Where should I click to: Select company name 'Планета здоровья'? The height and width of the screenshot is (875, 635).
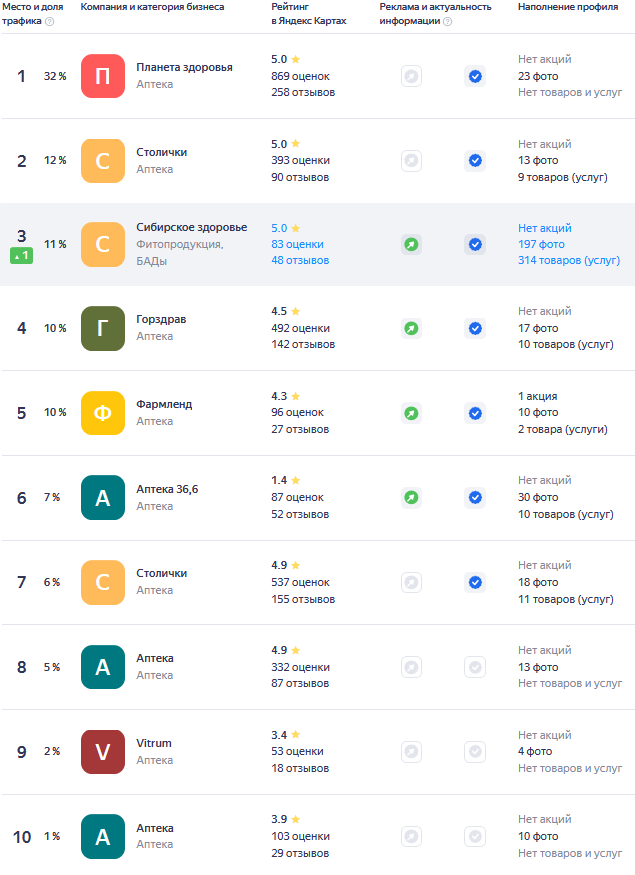tap(185, 68)
